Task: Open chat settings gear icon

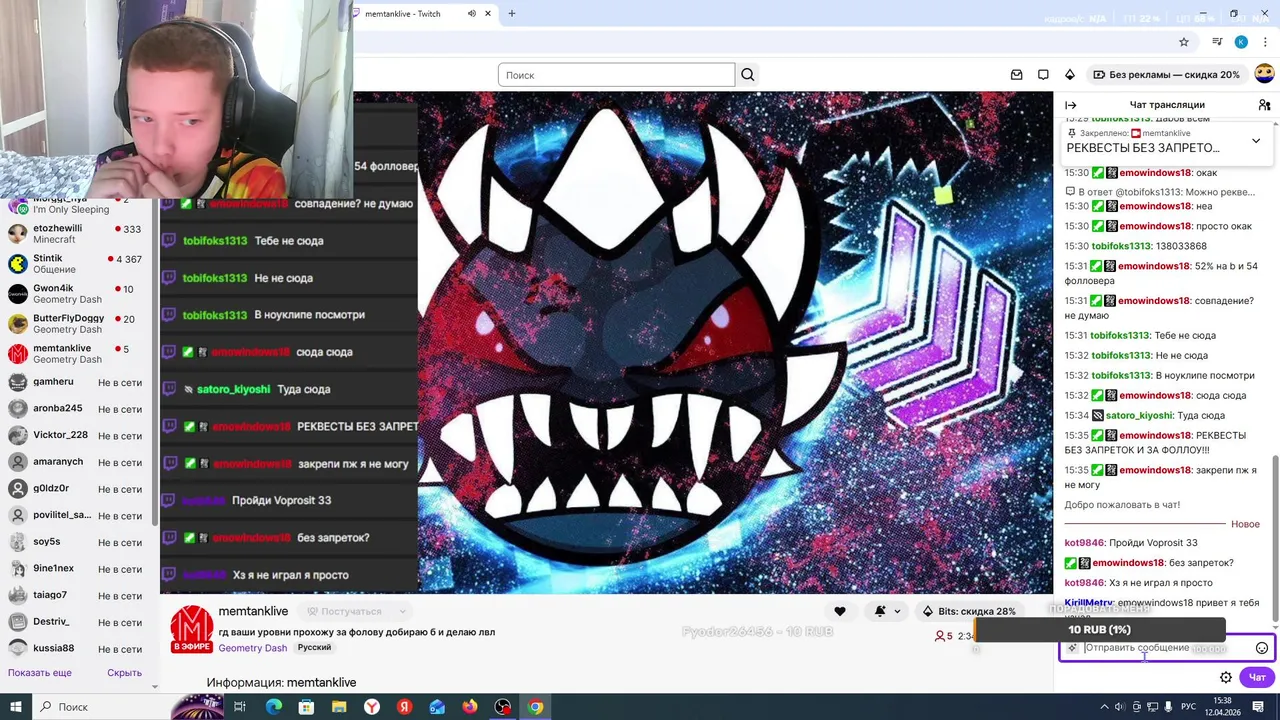Action: point(1226,677)
